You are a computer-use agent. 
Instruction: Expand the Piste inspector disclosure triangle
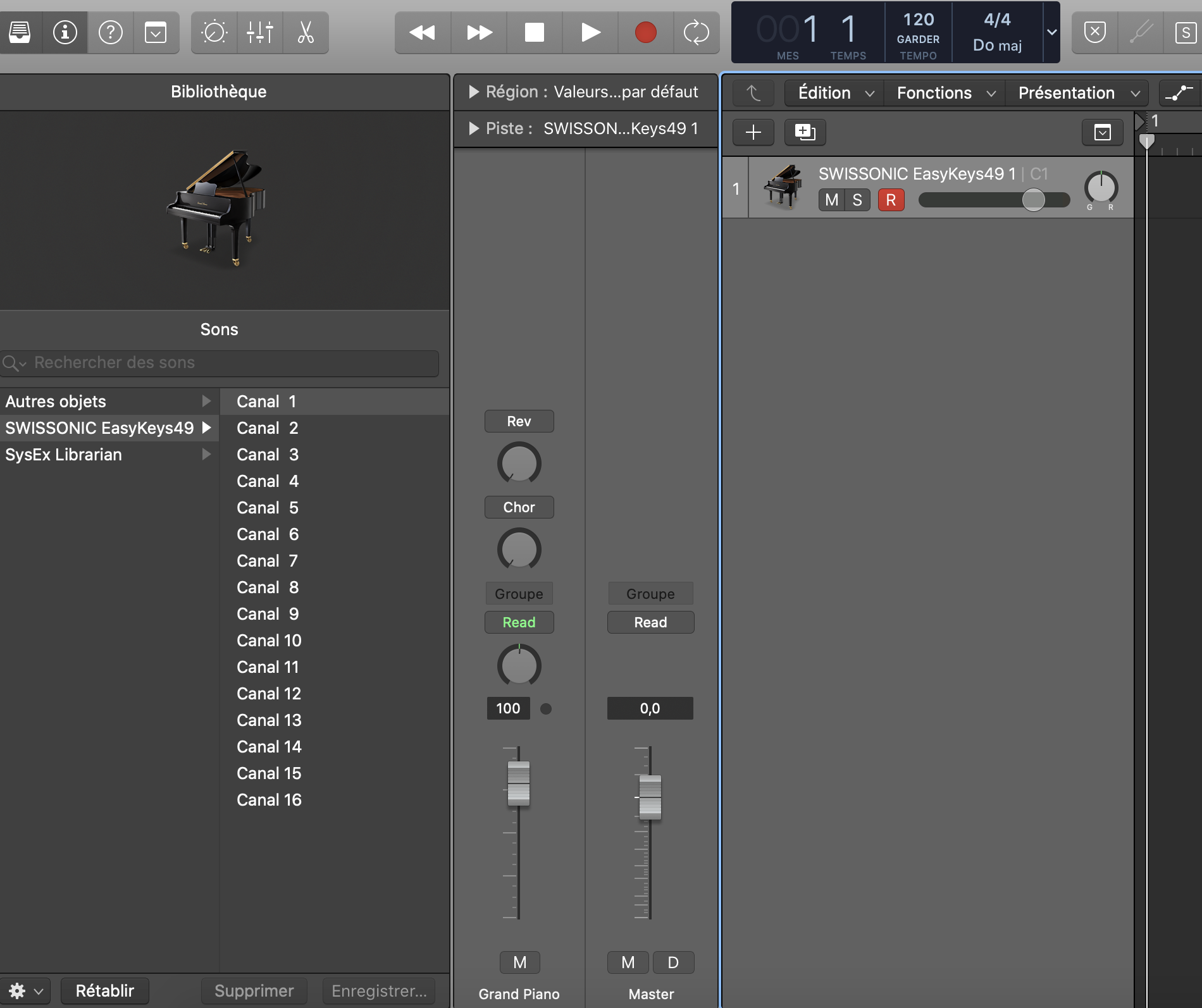[473, 129]
